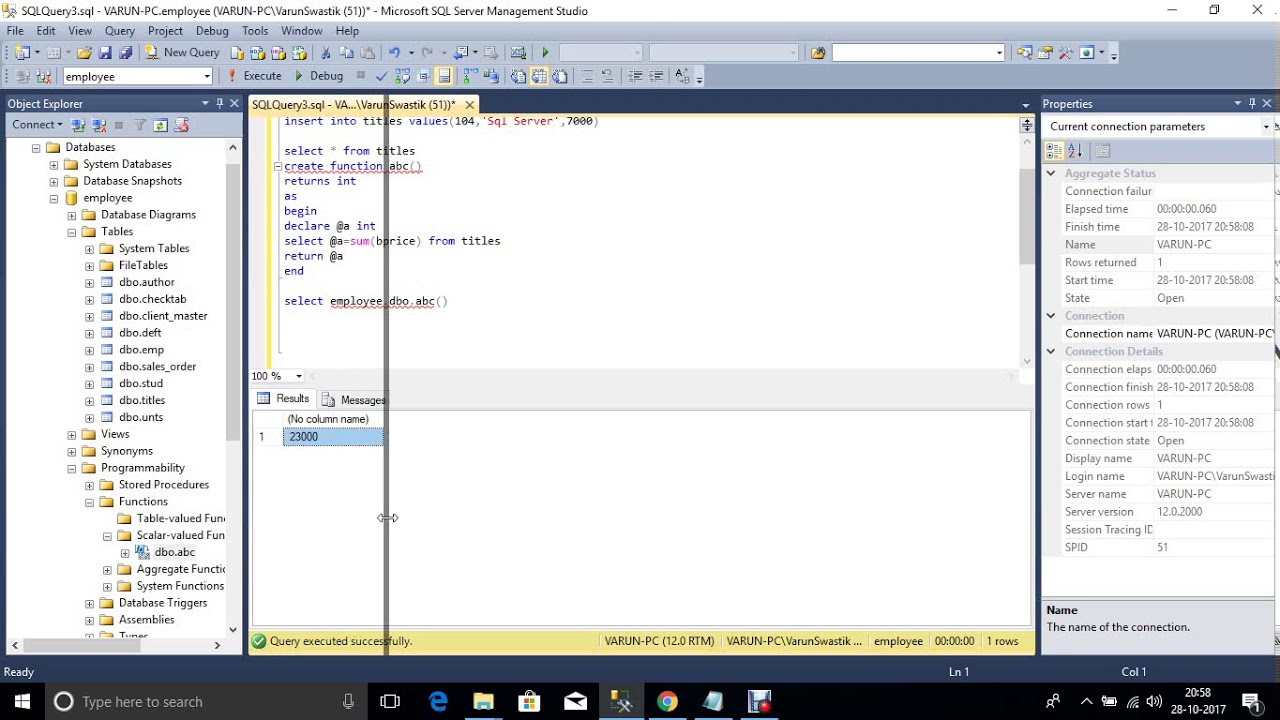1280x720 pixels.
Task: Click the Open File folder icon
Action: pyautogui.click(x=85, y=52)
